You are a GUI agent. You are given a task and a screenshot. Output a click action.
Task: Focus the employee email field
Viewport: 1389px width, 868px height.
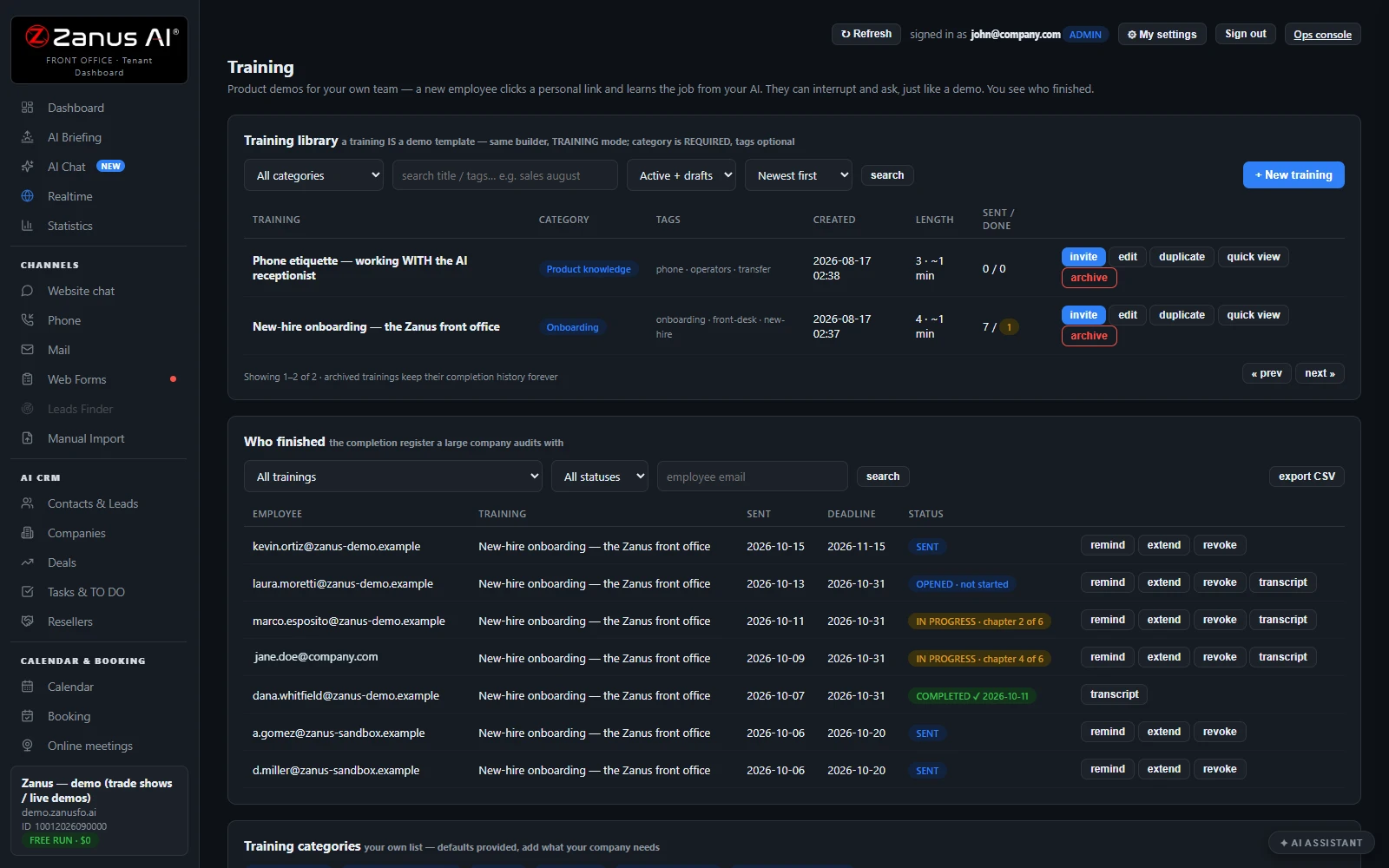[x=753, y=477]
